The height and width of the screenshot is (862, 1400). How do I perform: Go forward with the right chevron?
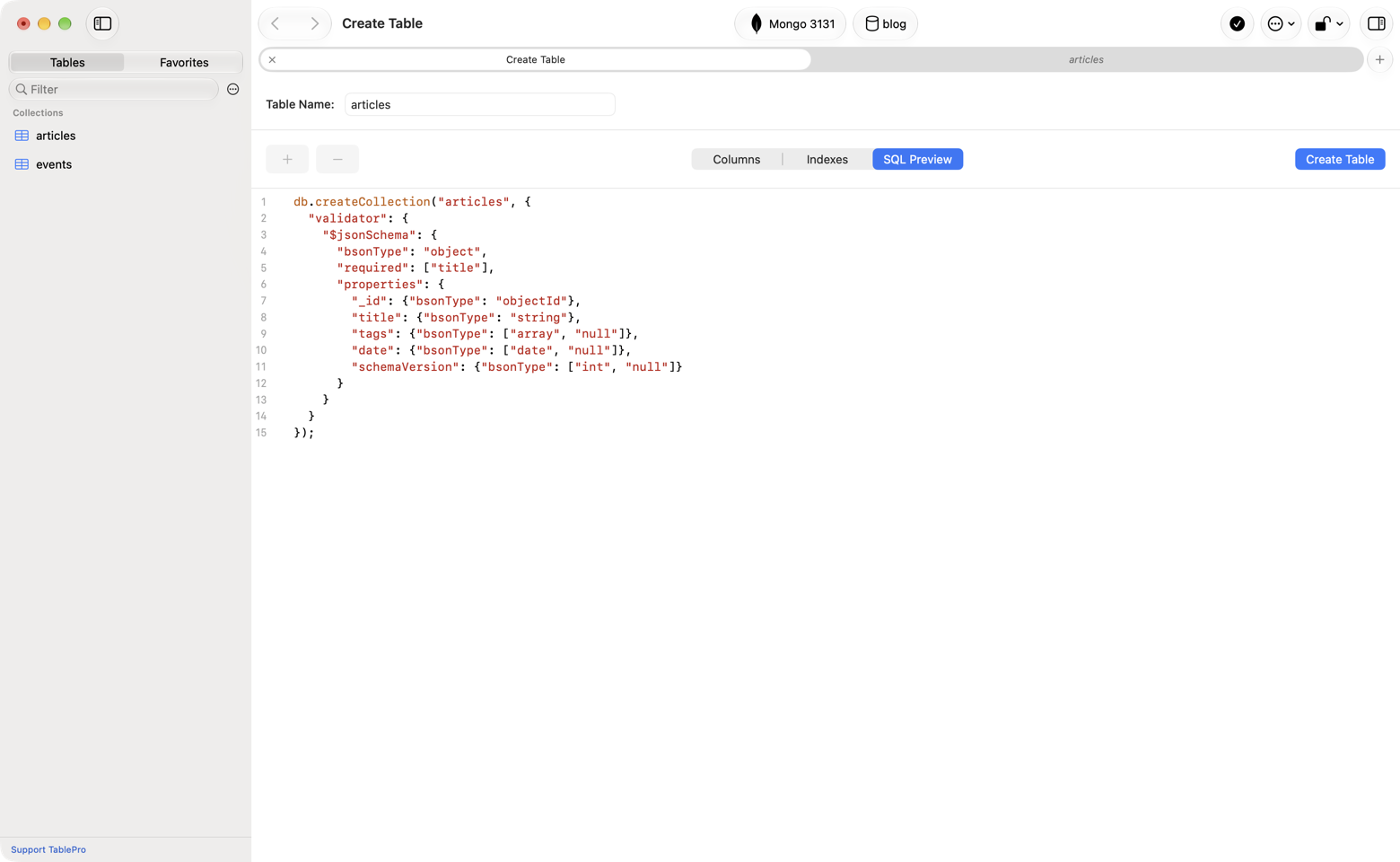pos(314,23)
